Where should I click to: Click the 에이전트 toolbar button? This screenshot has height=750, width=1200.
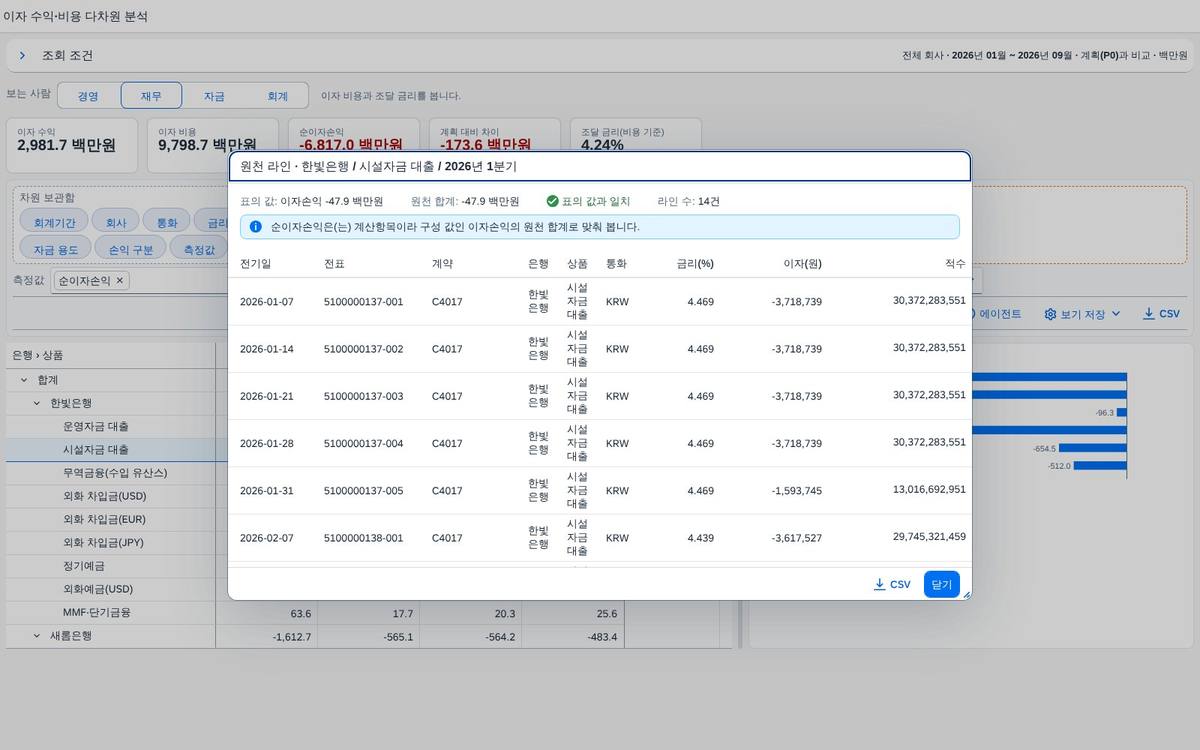996,314
